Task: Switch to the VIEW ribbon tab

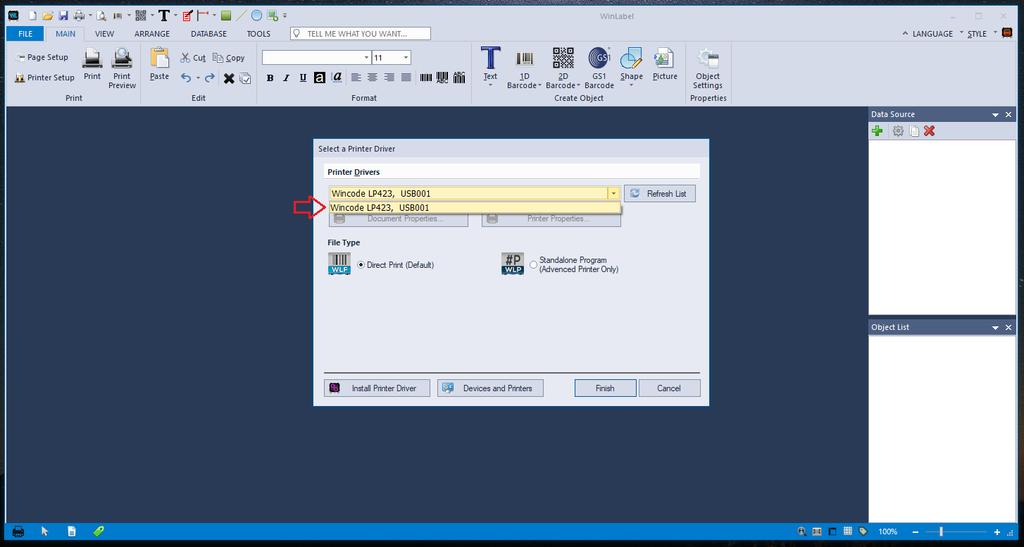Action: 104,34
